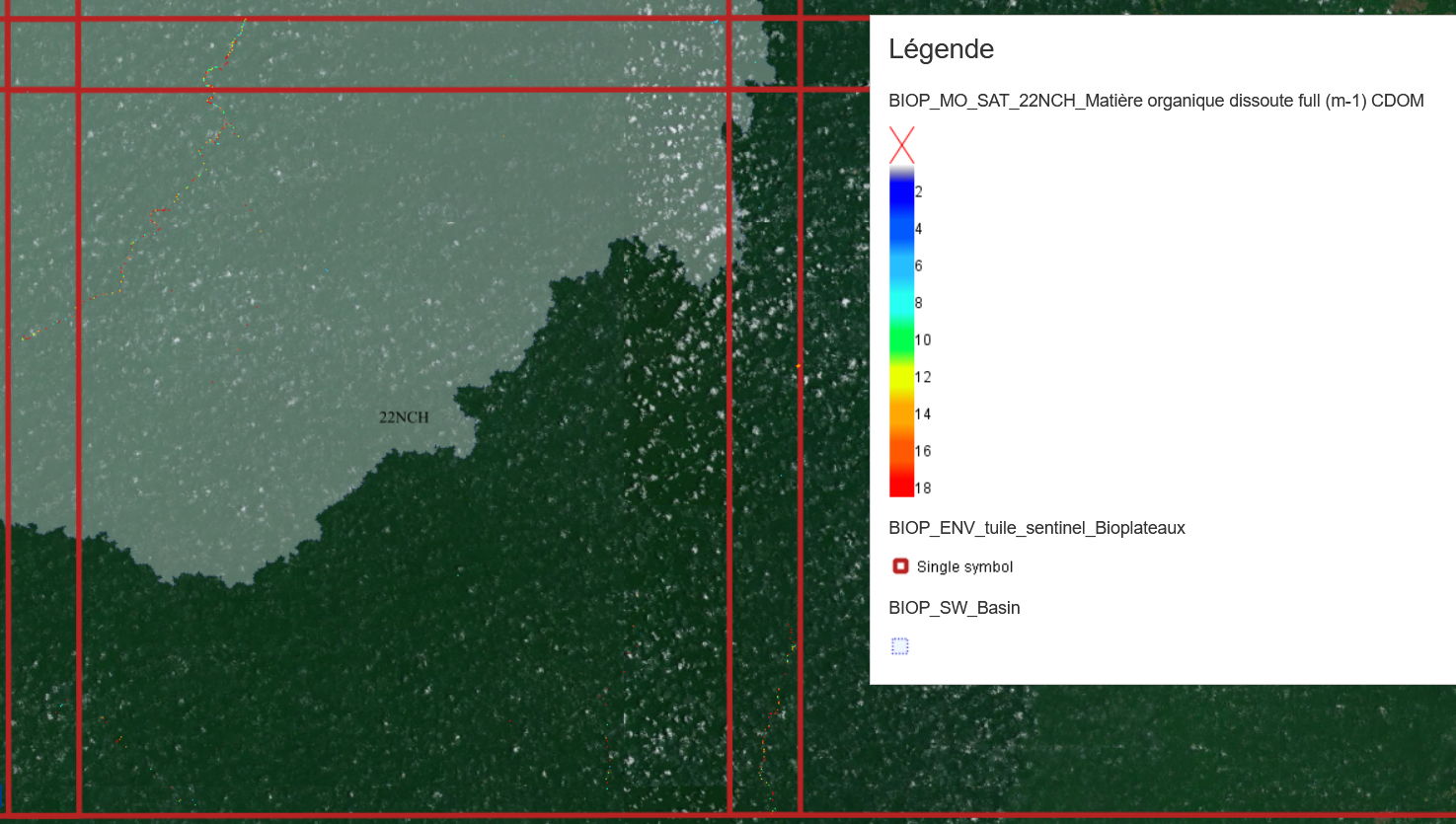Select the BIOP_SW_Basin layer name
This screenshot has width=1456, height=824.
pyautogui.click(x=954, y=608)
